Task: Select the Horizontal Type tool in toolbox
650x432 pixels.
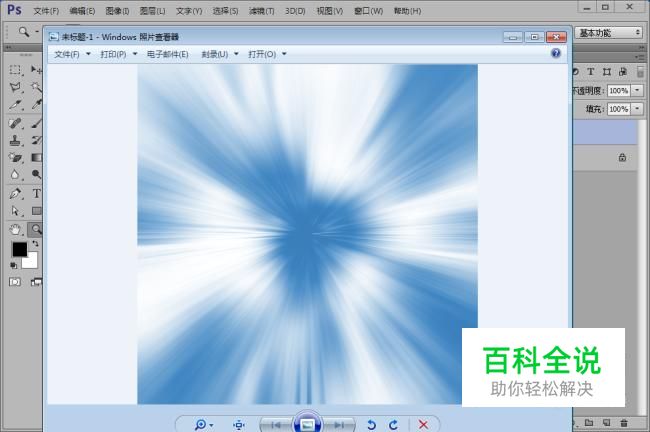Action: (36, 193)
